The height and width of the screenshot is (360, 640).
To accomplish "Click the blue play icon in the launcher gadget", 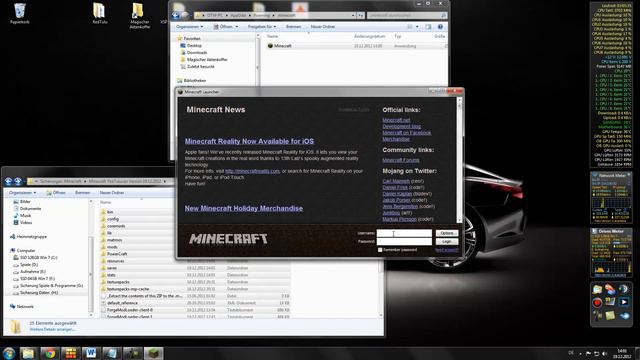I will pos(624,302).
